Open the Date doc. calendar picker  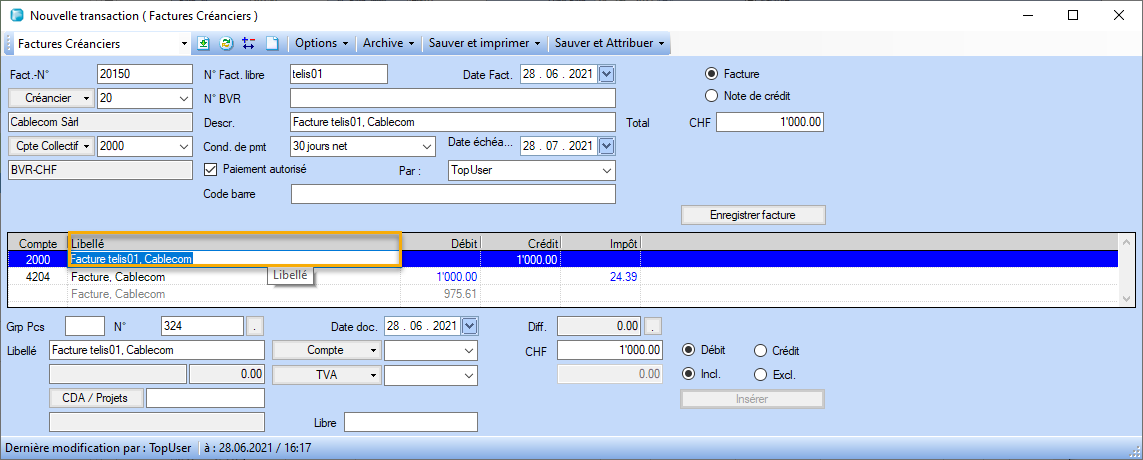[470, 326]
